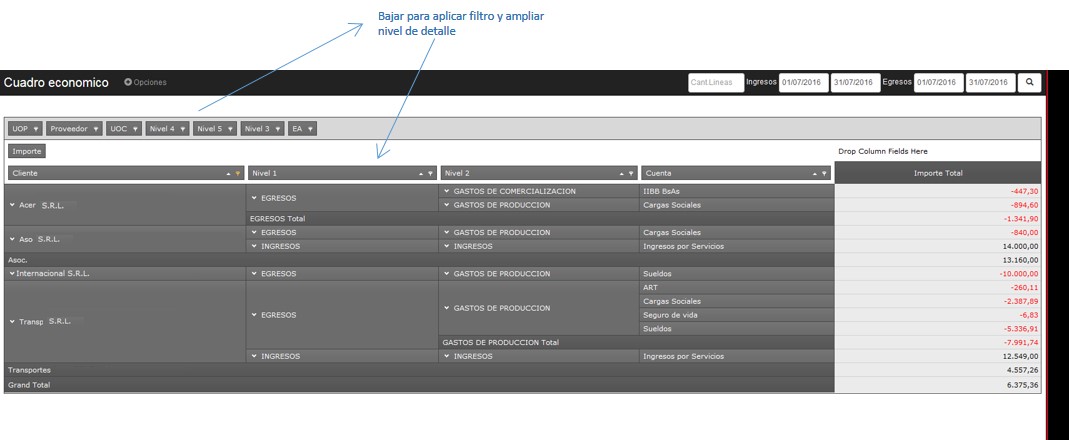Click the sort arrow on Nivel 1 column
1069x440 pixels.
[x=422, y=174]
